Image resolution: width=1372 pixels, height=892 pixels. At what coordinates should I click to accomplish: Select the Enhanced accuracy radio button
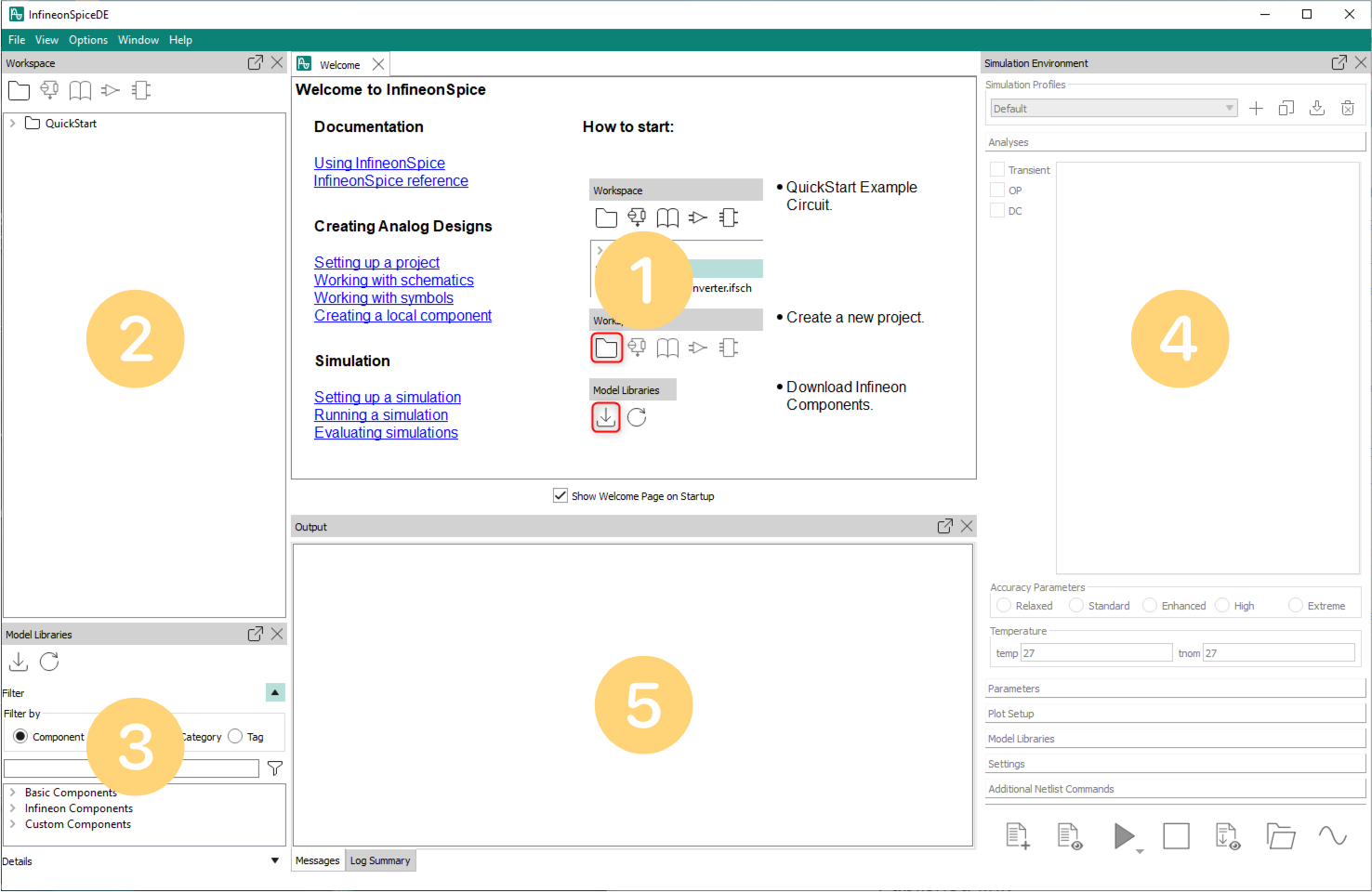(1150, 606)
